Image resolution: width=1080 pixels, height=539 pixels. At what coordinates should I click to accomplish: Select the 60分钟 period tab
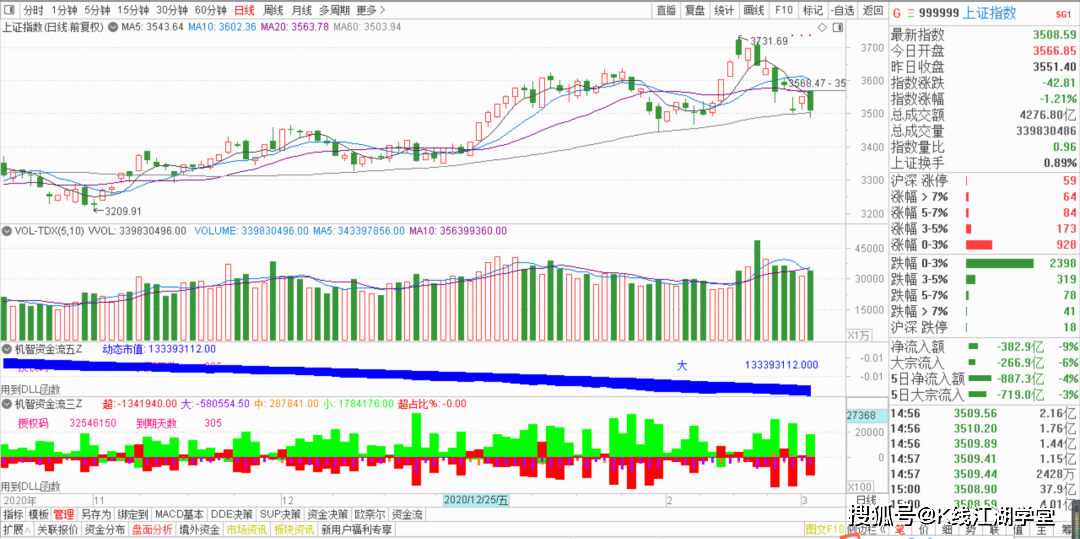(x=210, y=10)
